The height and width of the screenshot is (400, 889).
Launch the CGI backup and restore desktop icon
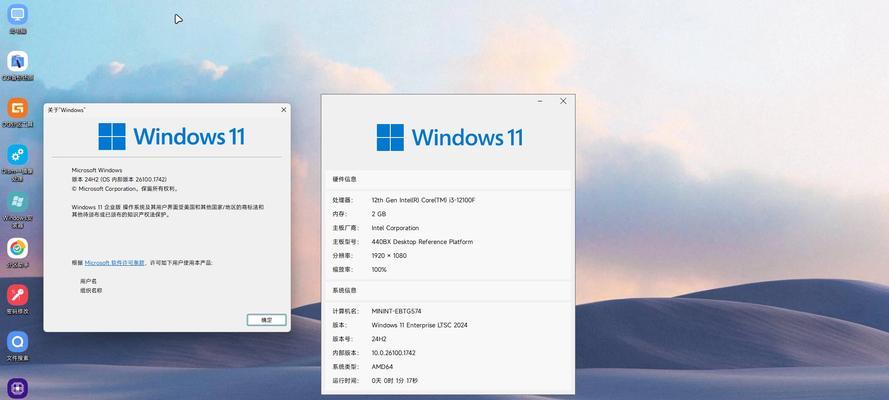tap(18, 61)
